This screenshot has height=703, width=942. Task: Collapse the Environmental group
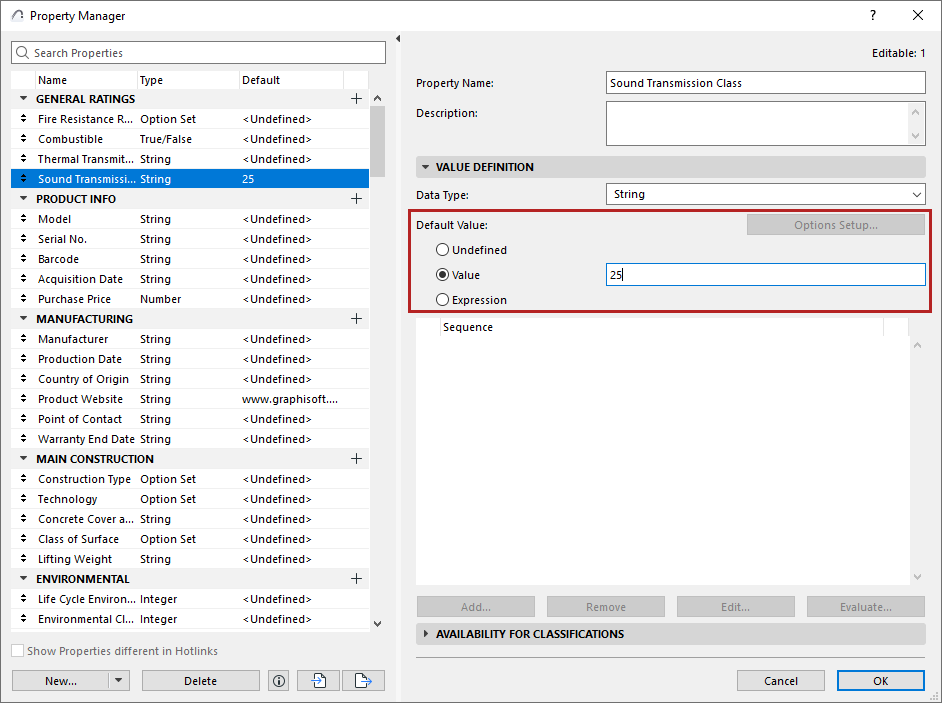click(x=23, y=579)
